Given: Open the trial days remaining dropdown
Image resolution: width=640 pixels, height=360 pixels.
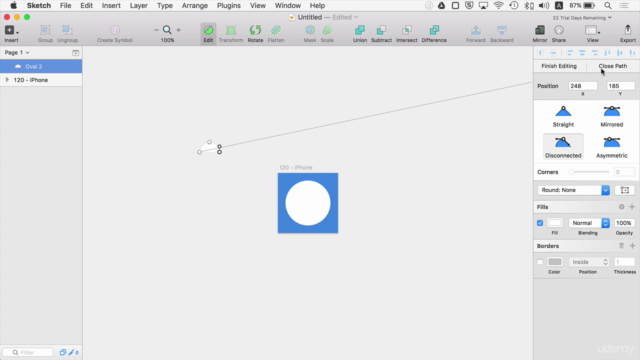Looking at the screenshot, I should tap(582, 18).
